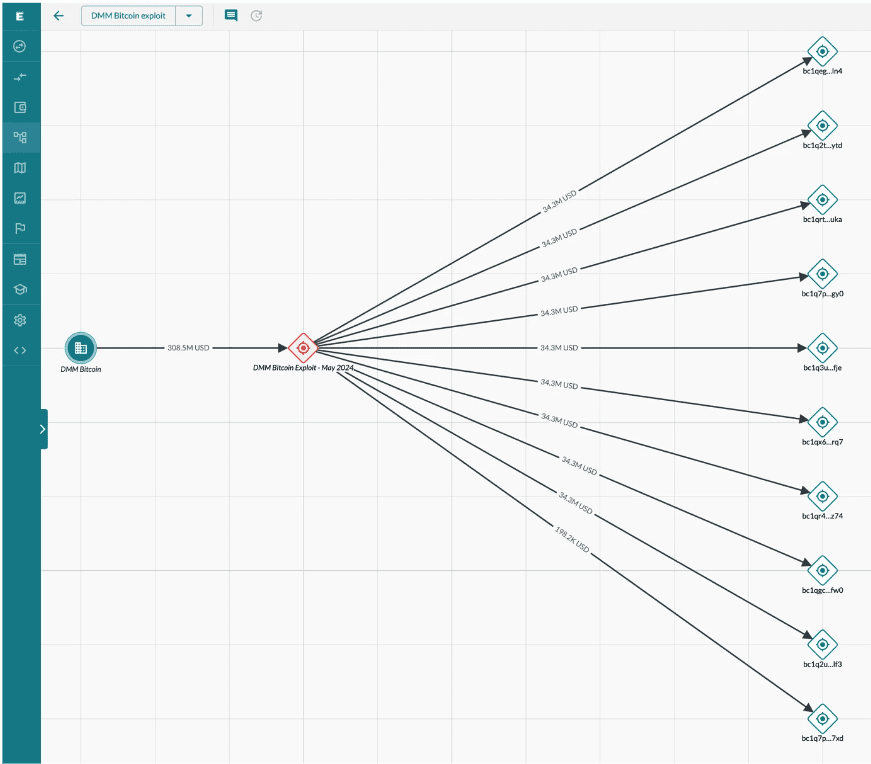Screen dimensions: 871x764
Task: Expand the collapsed sidebar panel chevron
Action: click(43, 429)
